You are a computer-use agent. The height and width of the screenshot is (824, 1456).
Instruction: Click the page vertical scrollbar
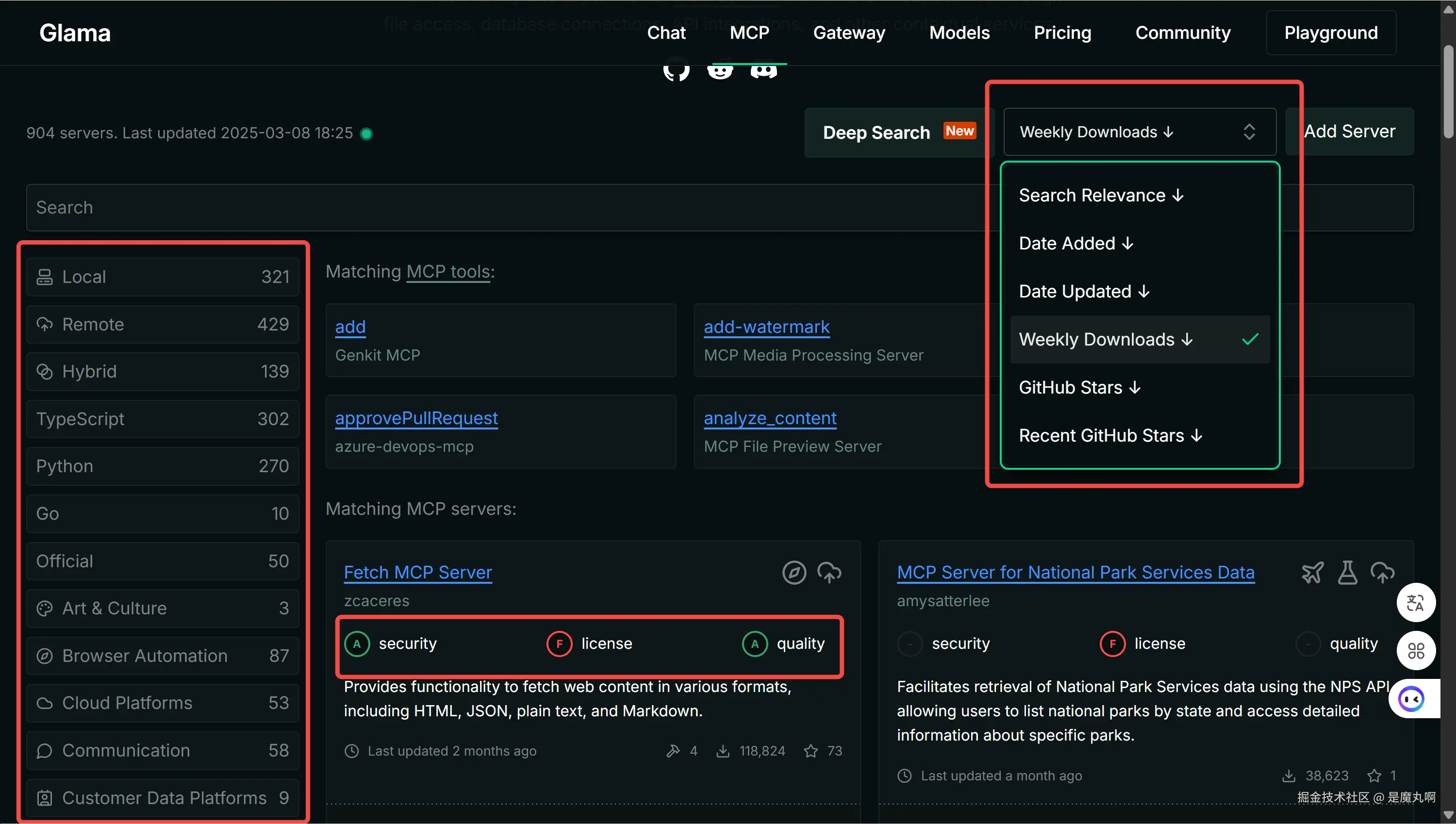(1448, 91)
